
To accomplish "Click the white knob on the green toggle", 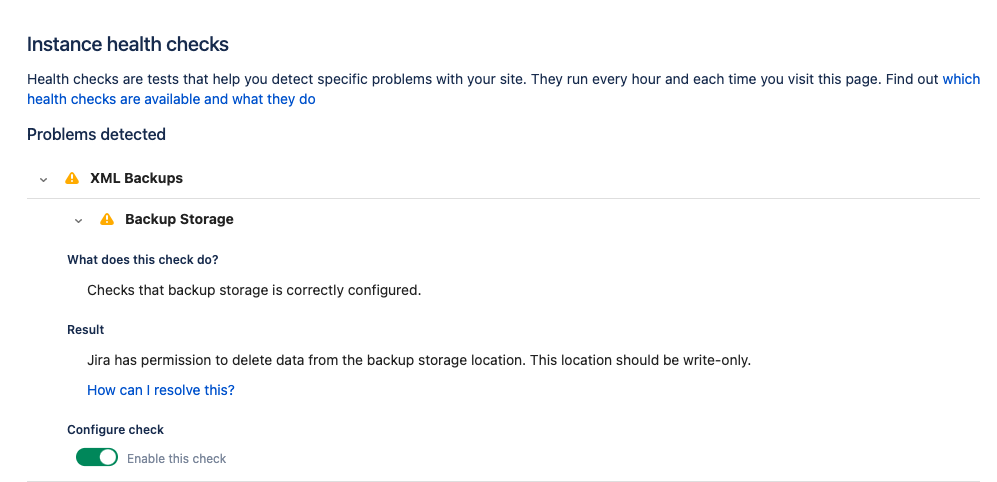I will (x=107, y=458).
